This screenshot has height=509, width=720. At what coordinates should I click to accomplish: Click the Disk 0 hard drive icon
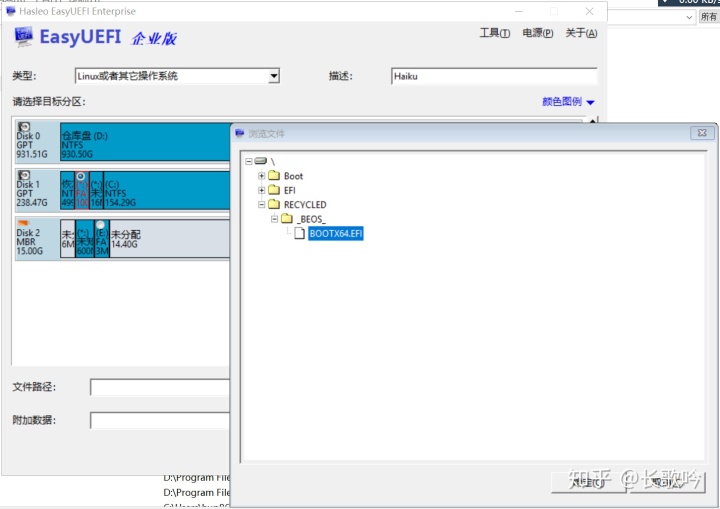tap(23, 127)
